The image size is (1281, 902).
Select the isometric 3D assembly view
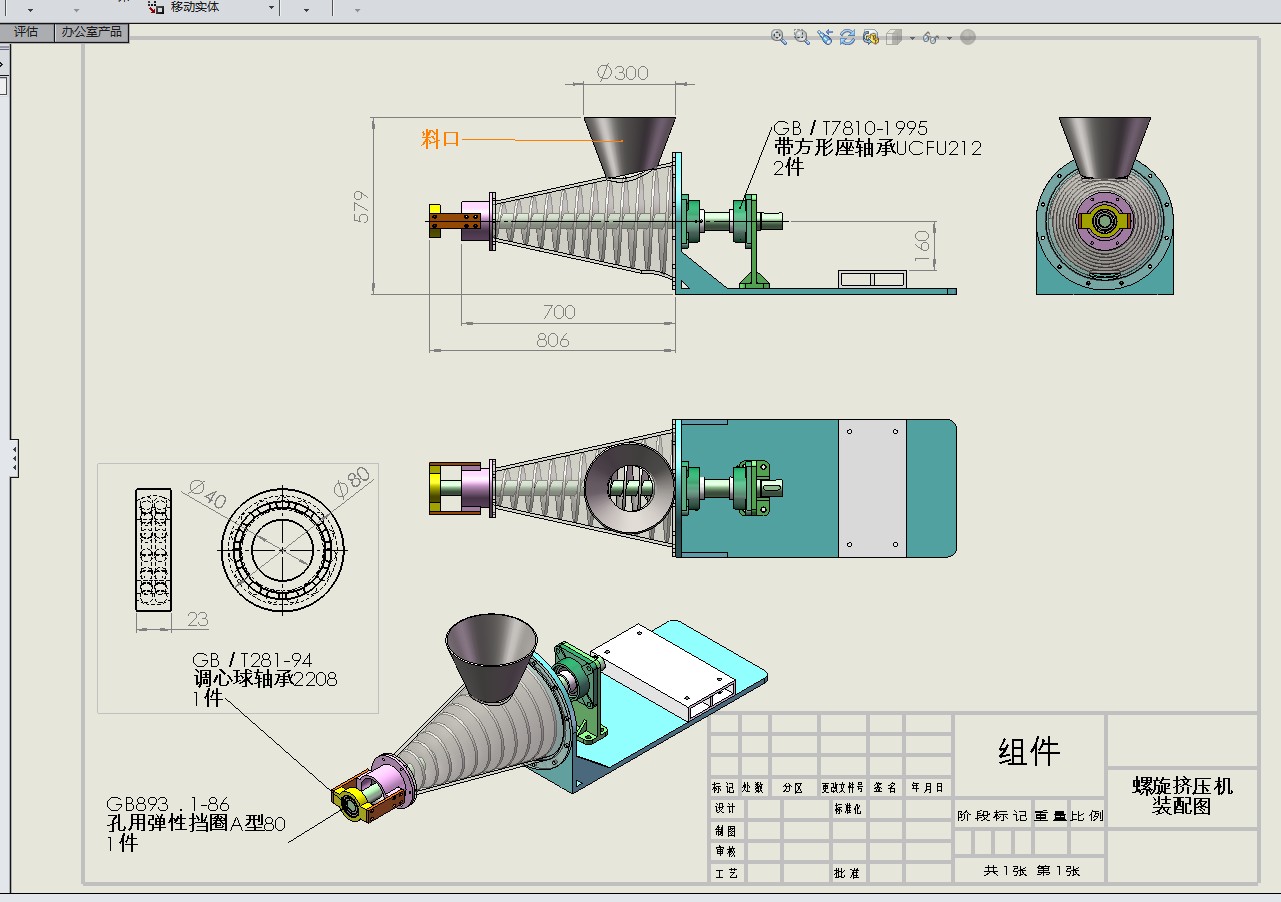coord(550,720)
